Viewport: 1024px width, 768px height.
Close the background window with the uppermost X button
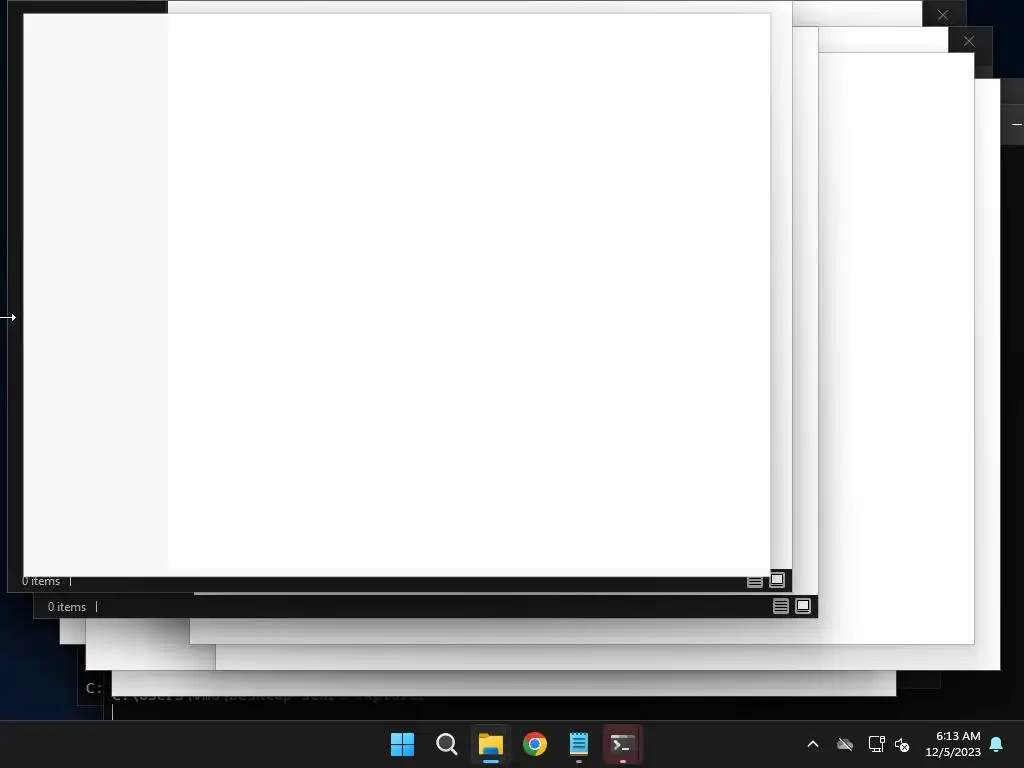tap(943, 14)
